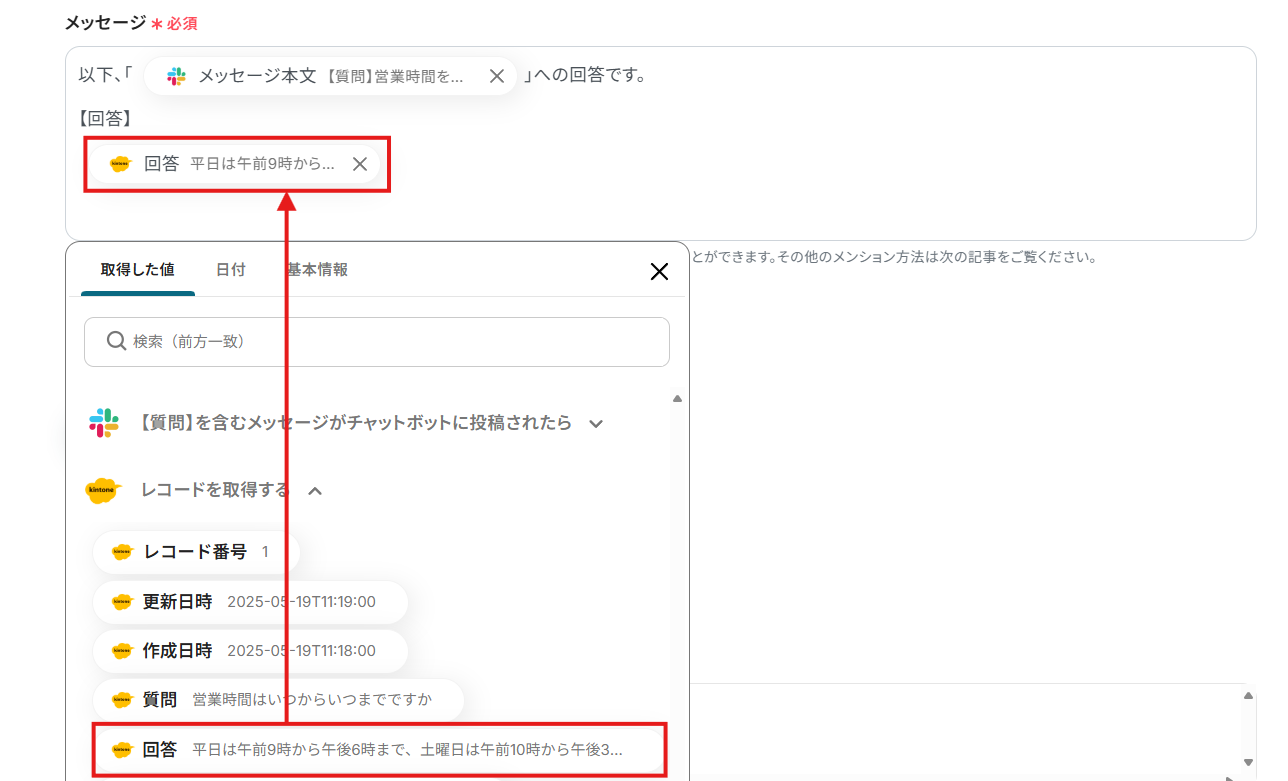Click the lower field's scroll up arrow
Image resolution: width=1288 pixels, height=781 pixels.
pos(1247,695)
